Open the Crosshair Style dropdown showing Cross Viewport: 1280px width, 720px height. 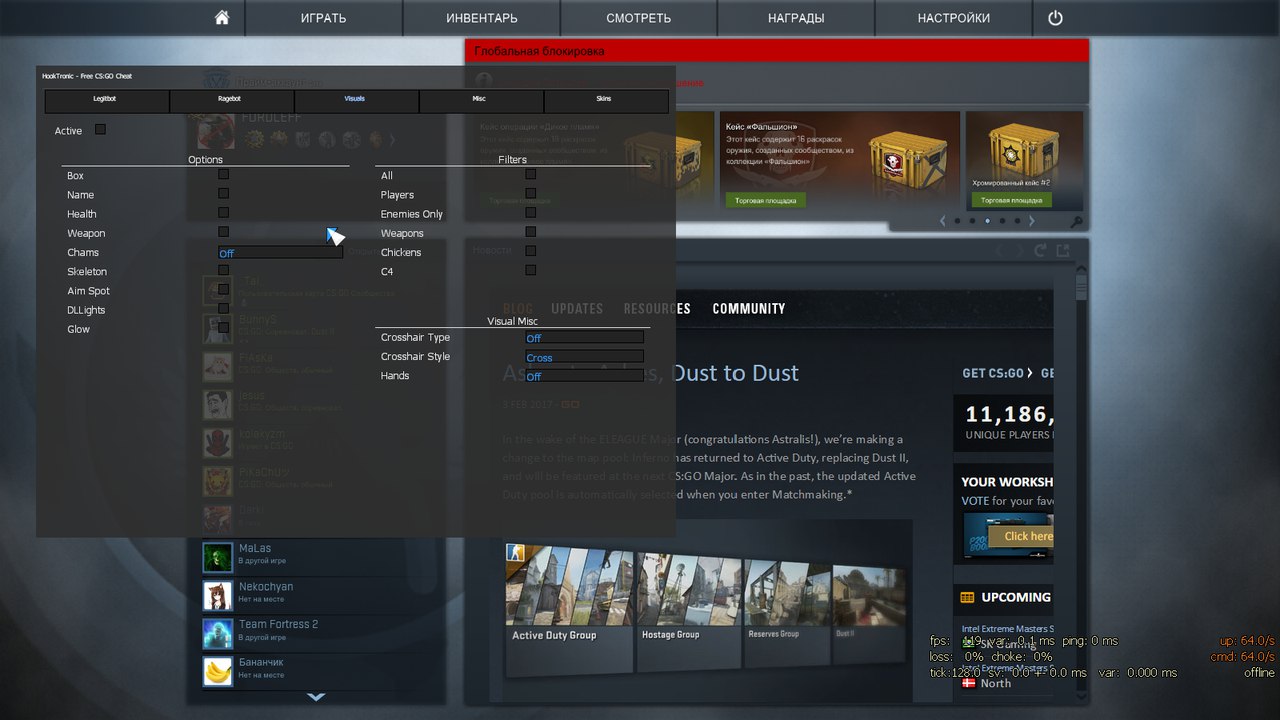point(584,357)
